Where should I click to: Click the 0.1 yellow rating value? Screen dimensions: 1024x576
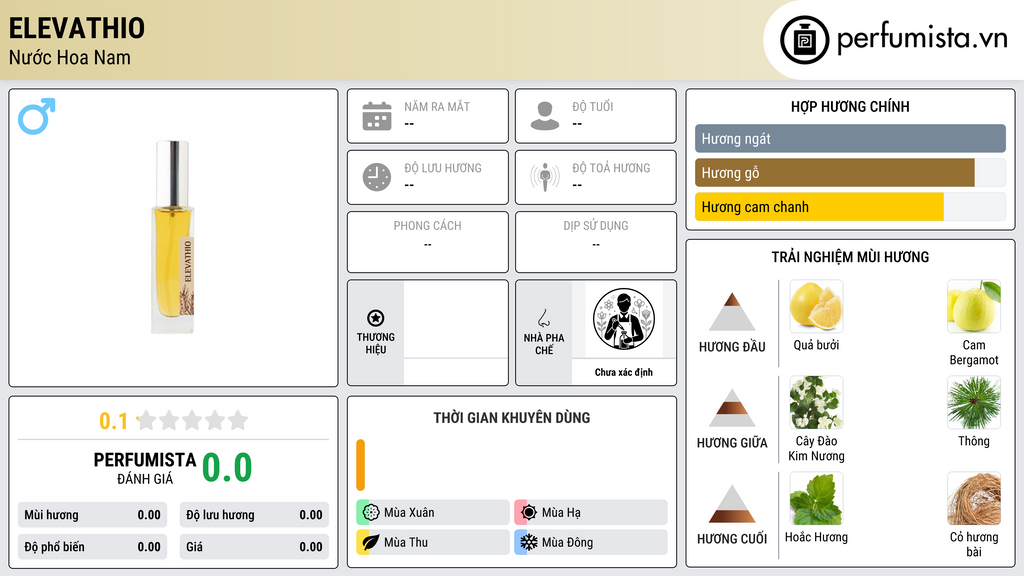click(113, 421)
